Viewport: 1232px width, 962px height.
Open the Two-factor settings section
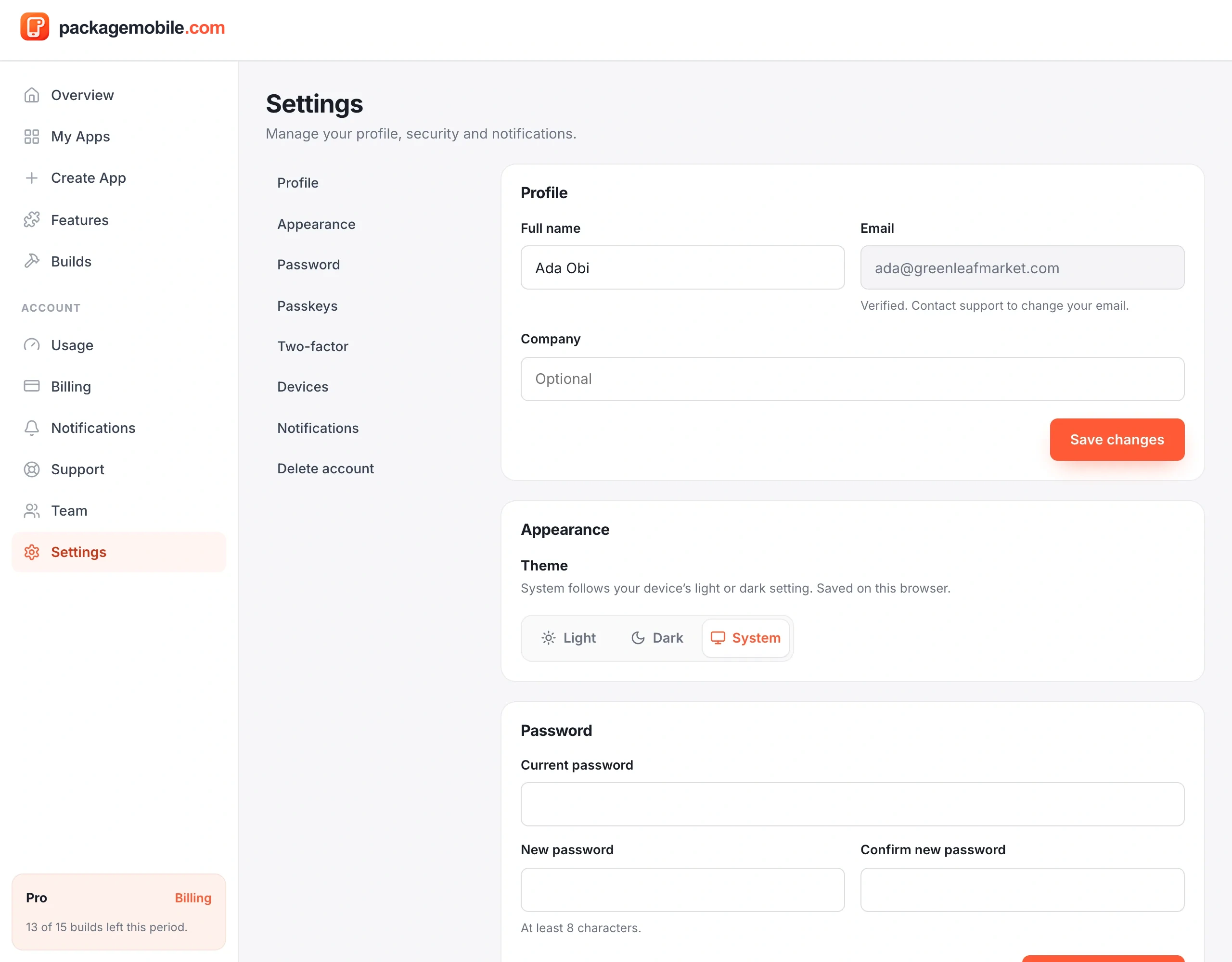pyautogui.click(x=312, y=346)
